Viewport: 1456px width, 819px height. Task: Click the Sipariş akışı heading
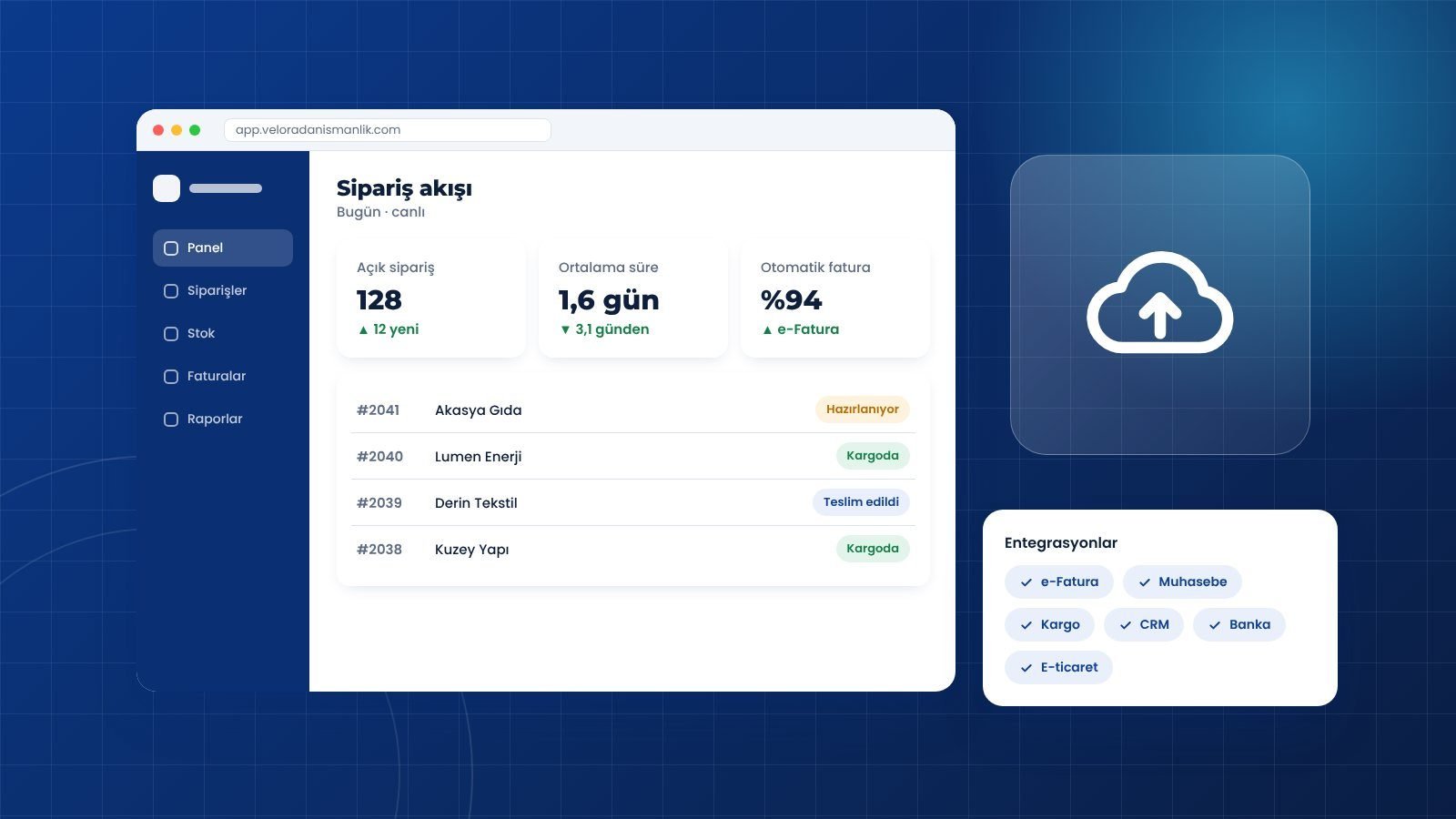[x=404, y=188]
